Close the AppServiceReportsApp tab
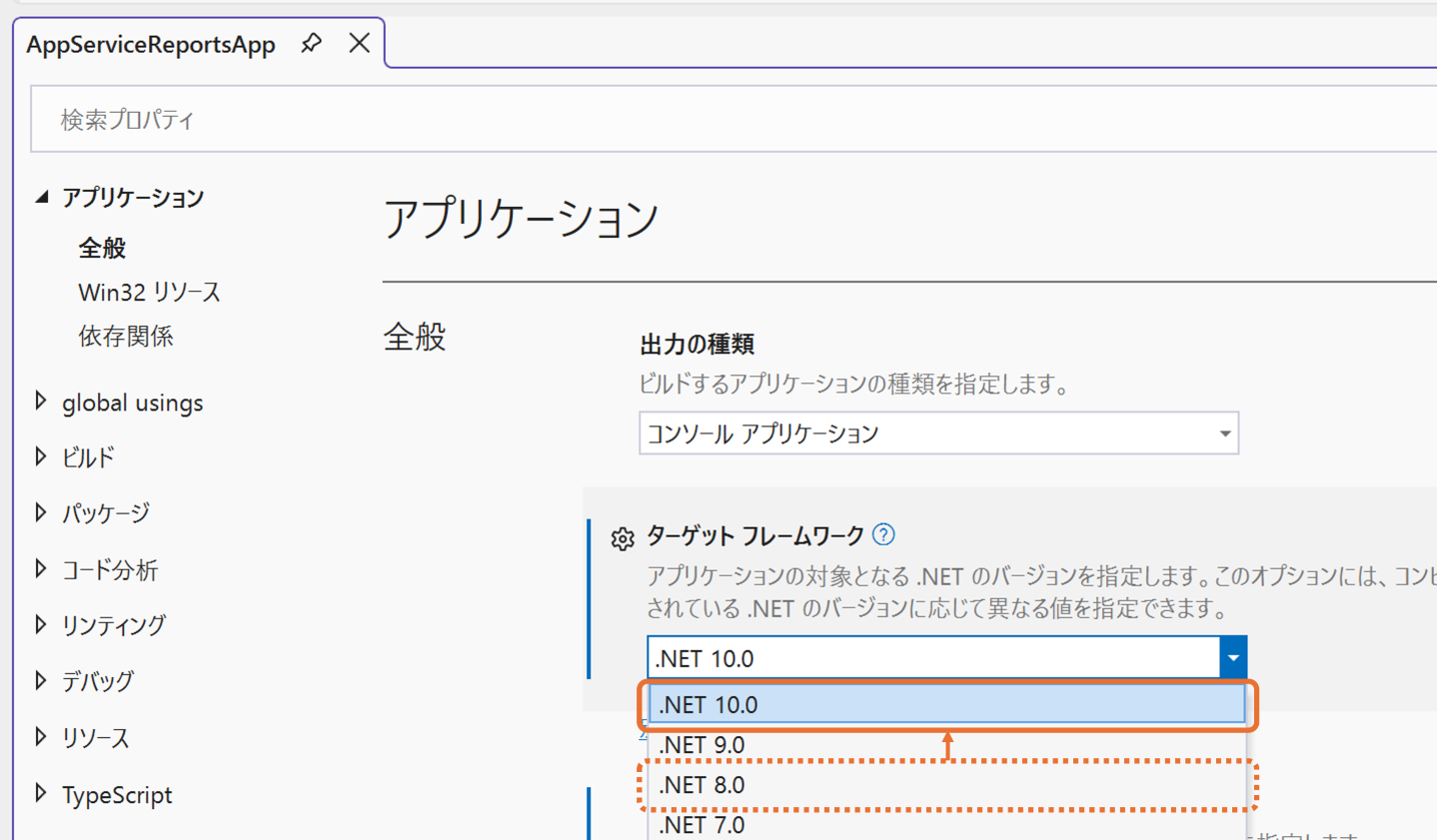The height and width of the screenshot is (840, 1437). 360,43
